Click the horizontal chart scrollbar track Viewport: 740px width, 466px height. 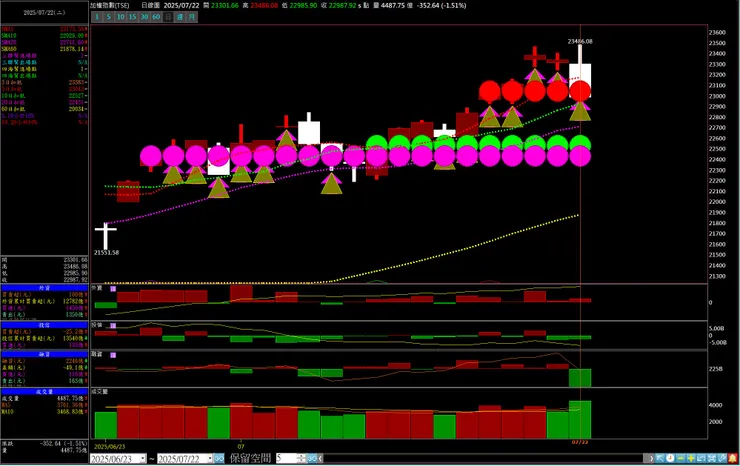[484, 458]
